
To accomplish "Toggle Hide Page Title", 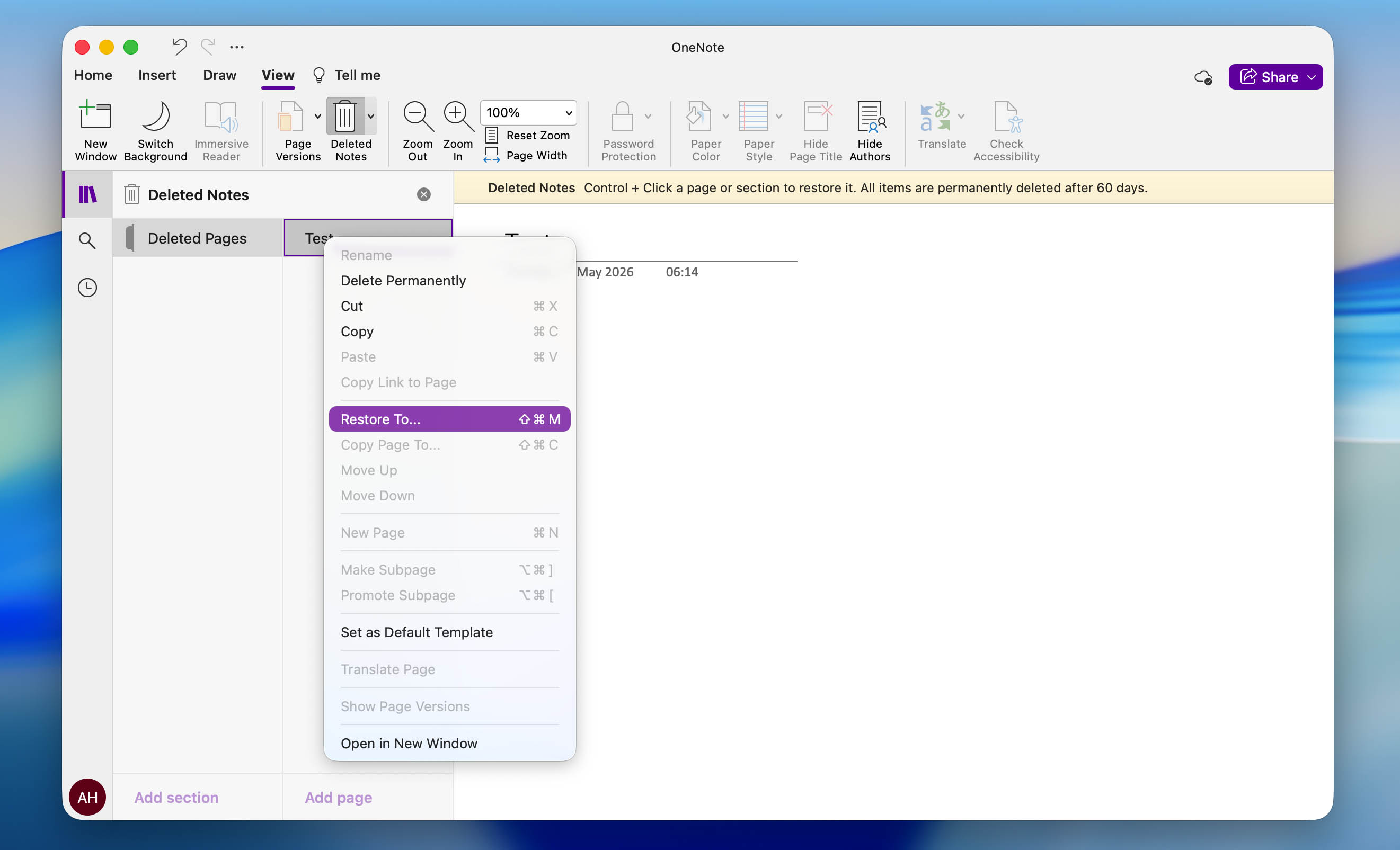I will (x=816, y=131).
